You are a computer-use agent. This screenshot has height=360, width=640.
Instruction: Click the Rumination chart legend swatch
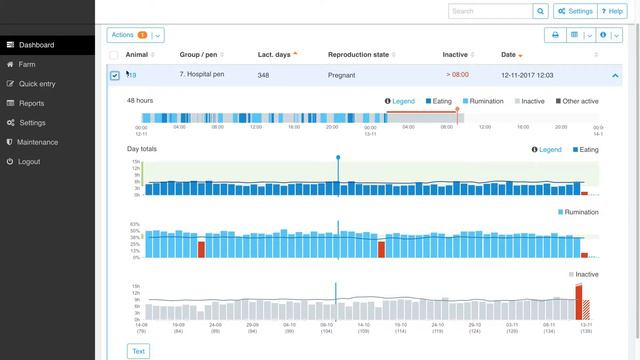click(560, 212)
